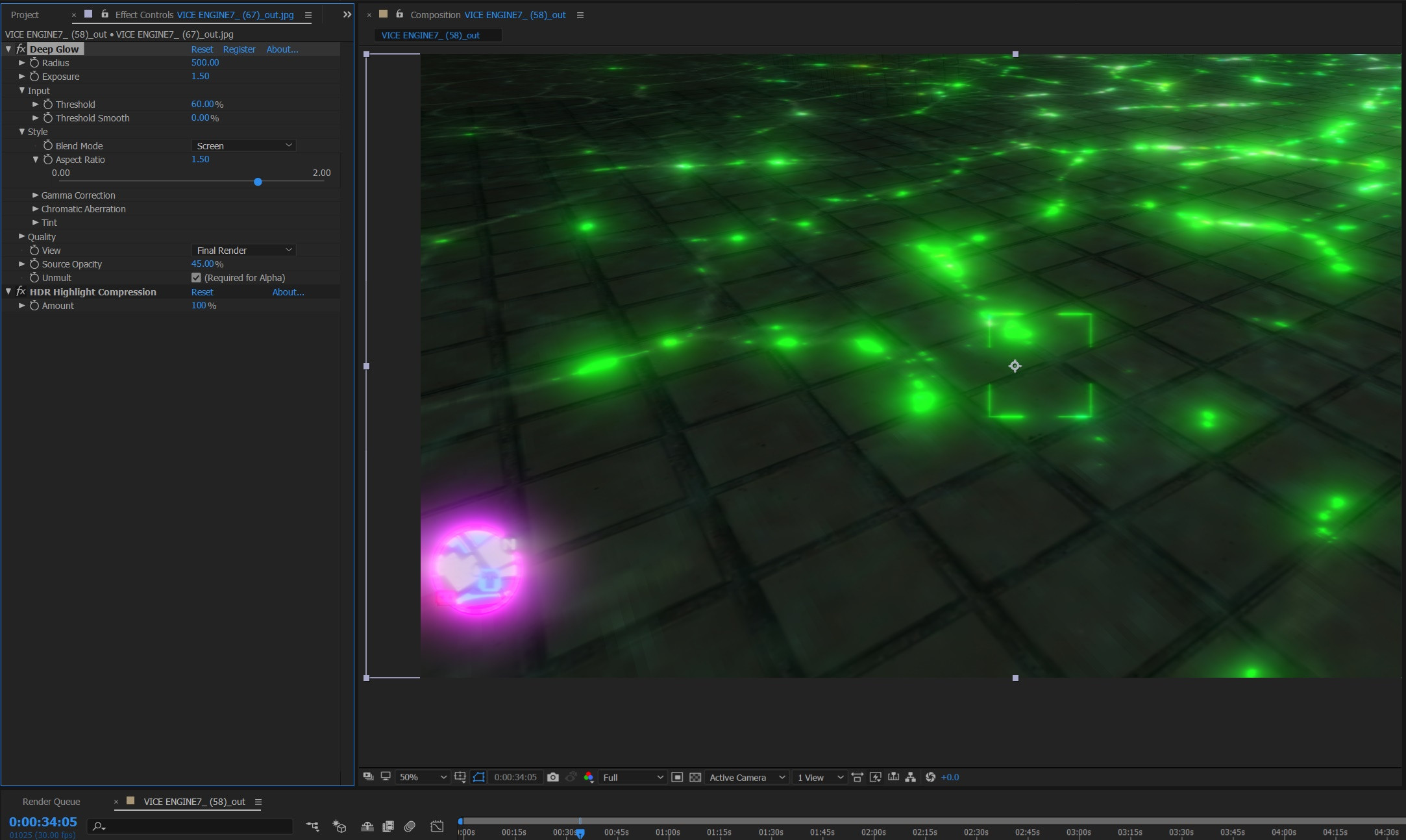This screenshot has width=1406, height=840.
Task: Toggle the transparency grid in viewer
Action: coord(695,777)
